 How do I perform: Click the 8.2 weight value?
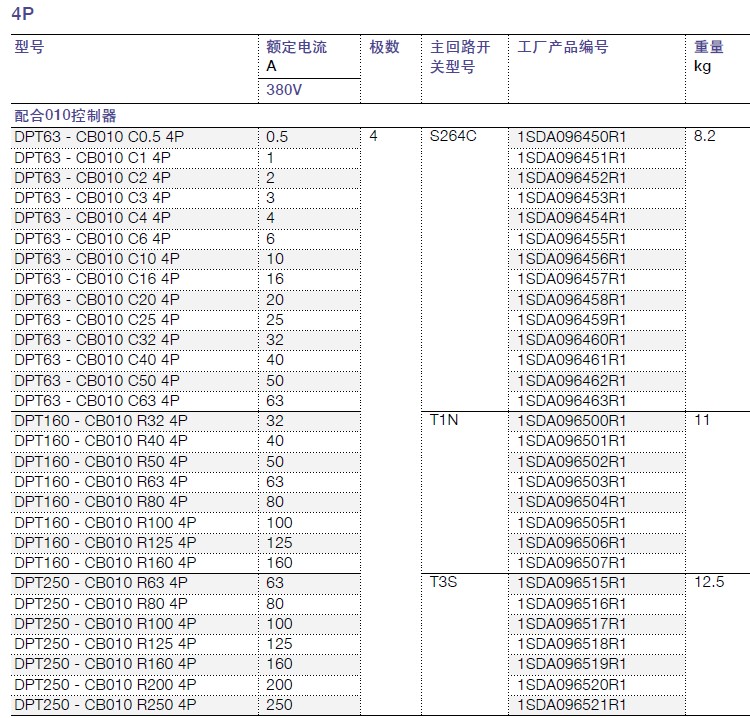click(705, 136)
